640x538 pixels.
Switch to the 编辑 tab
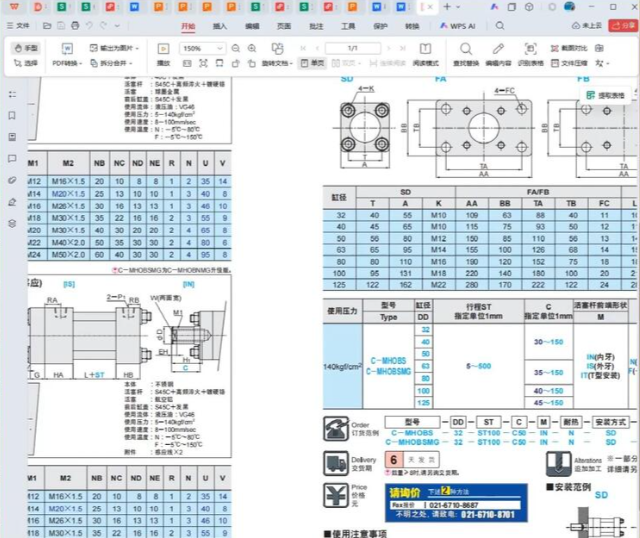point(252,26)
